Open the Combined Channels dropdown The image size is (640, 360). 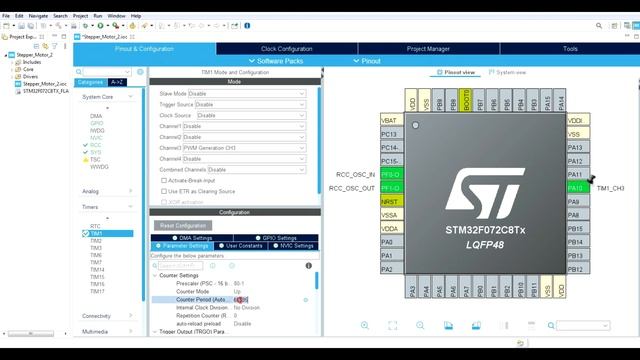pyautogui.click(x=256, y=169)
